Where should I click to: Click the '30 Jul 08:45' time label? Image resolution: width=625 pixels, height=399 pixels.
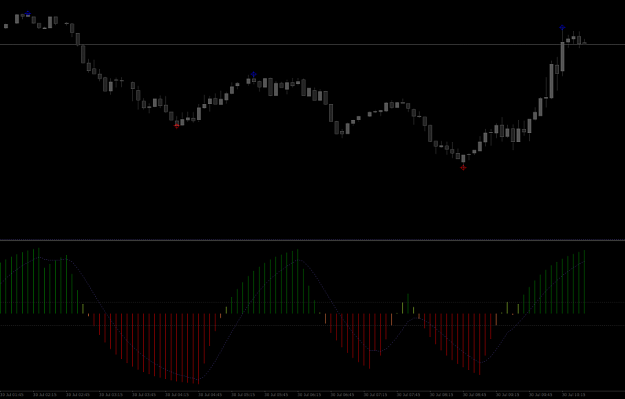(475, 395)
